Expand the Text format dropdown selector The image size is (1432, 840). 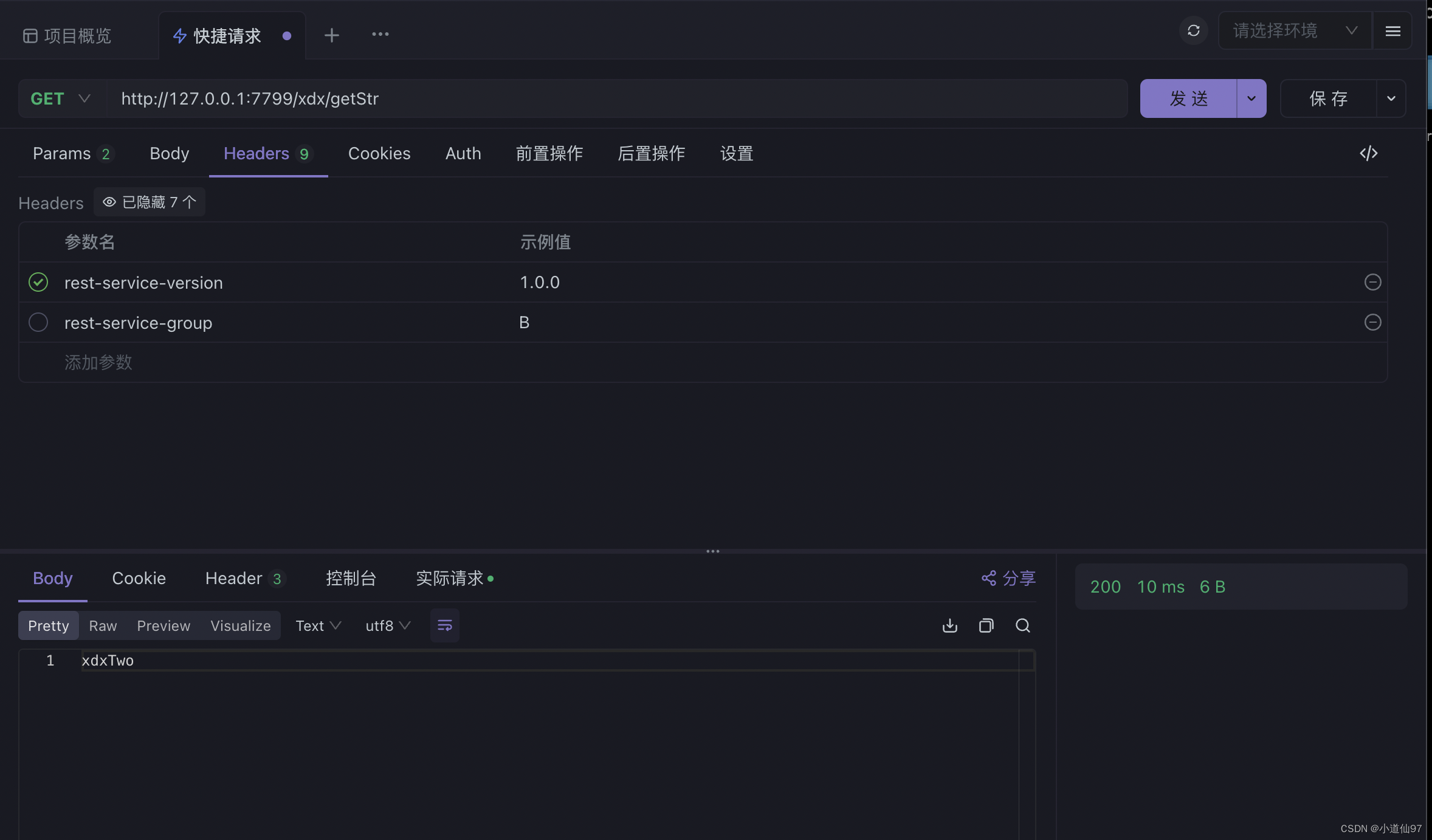[318, 625]
